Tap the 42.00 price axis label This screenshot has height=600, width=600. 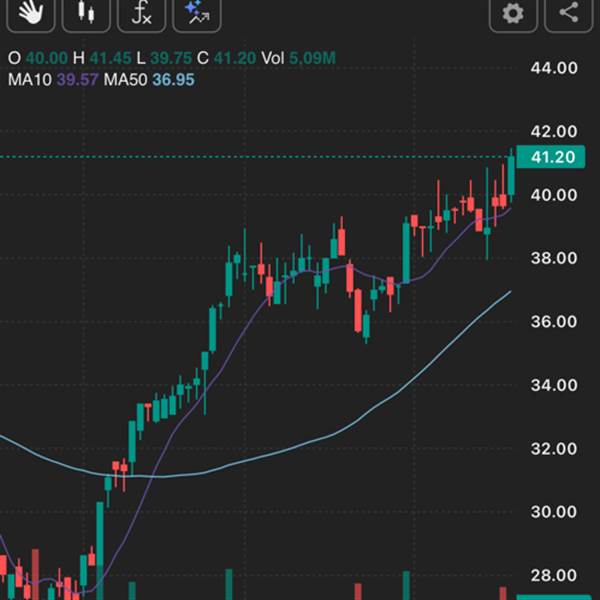click(x=554, y=132)
